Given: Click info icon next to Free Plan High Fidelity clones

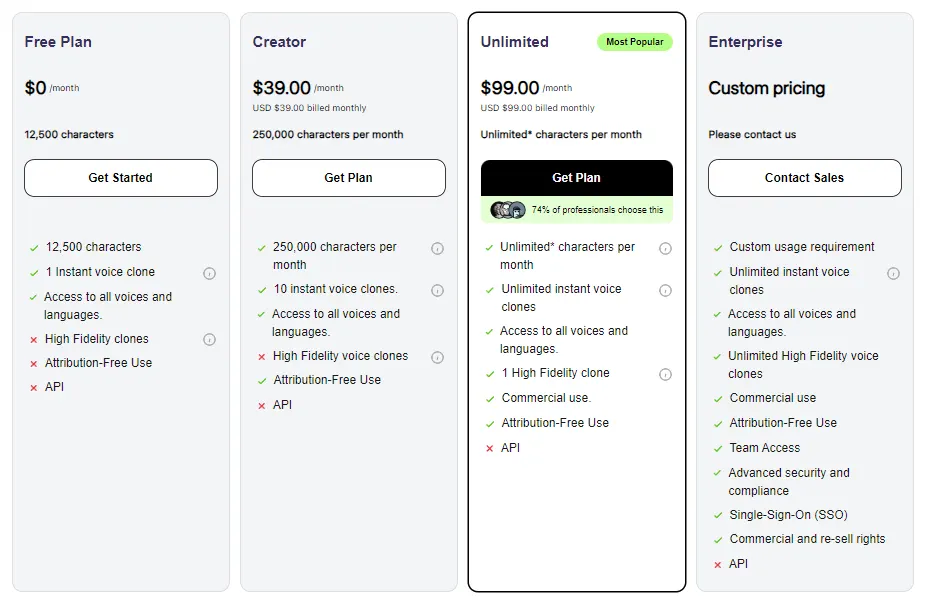Looking at the screenshot, I should tap(209, 339).
